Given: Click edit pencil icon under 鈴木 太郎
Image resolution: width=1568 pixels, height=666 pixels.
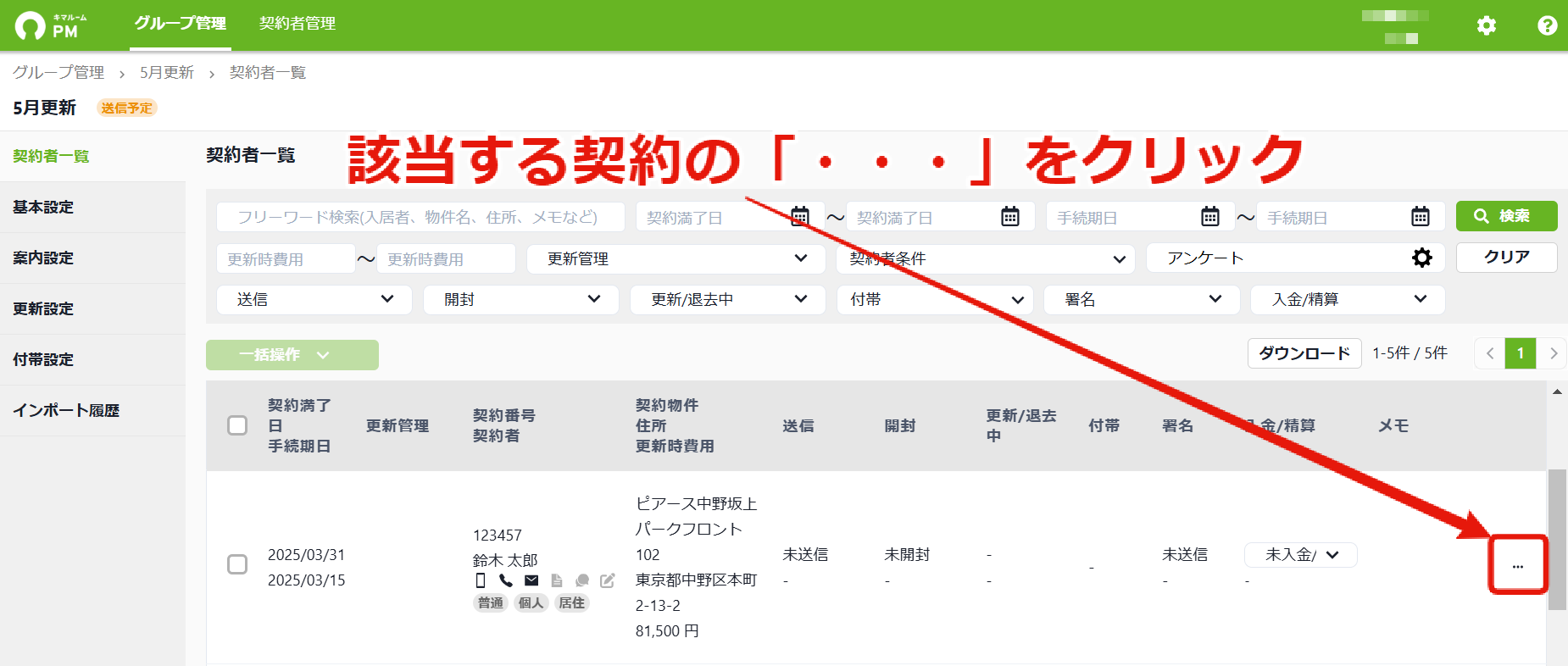Looking at the screenshot, I should 608,580.
